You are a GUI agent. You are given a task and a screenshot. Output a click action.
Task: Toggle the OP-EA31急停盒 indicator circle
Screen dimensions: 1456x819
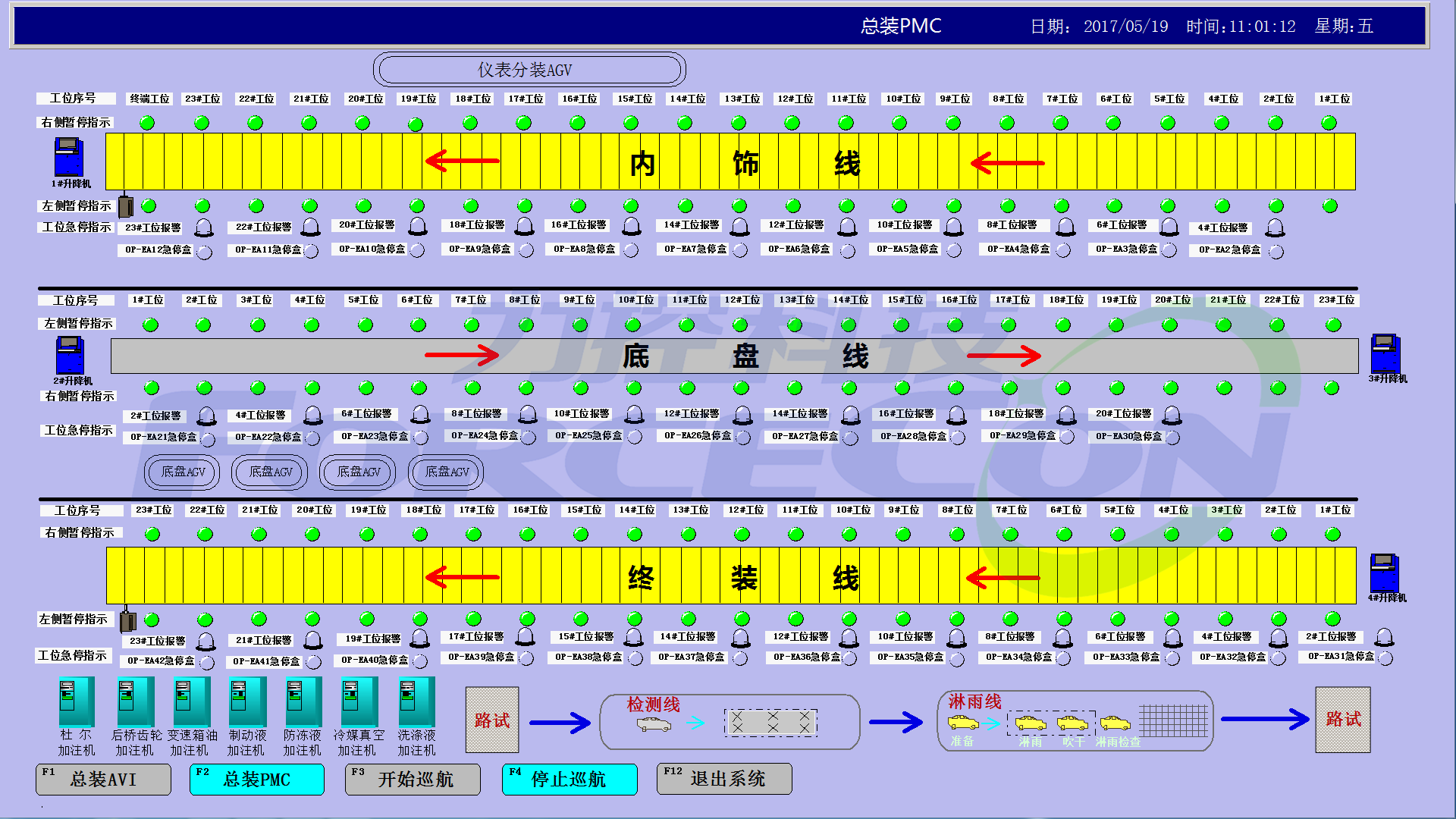tap(1385, 658)
